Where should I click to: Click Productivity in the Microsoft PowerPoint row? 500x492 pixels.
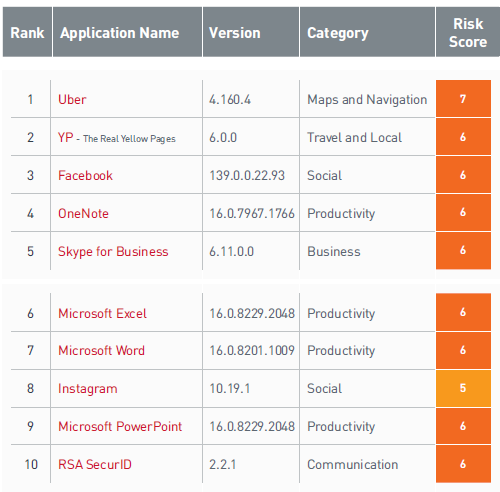[x=341, y=427]
